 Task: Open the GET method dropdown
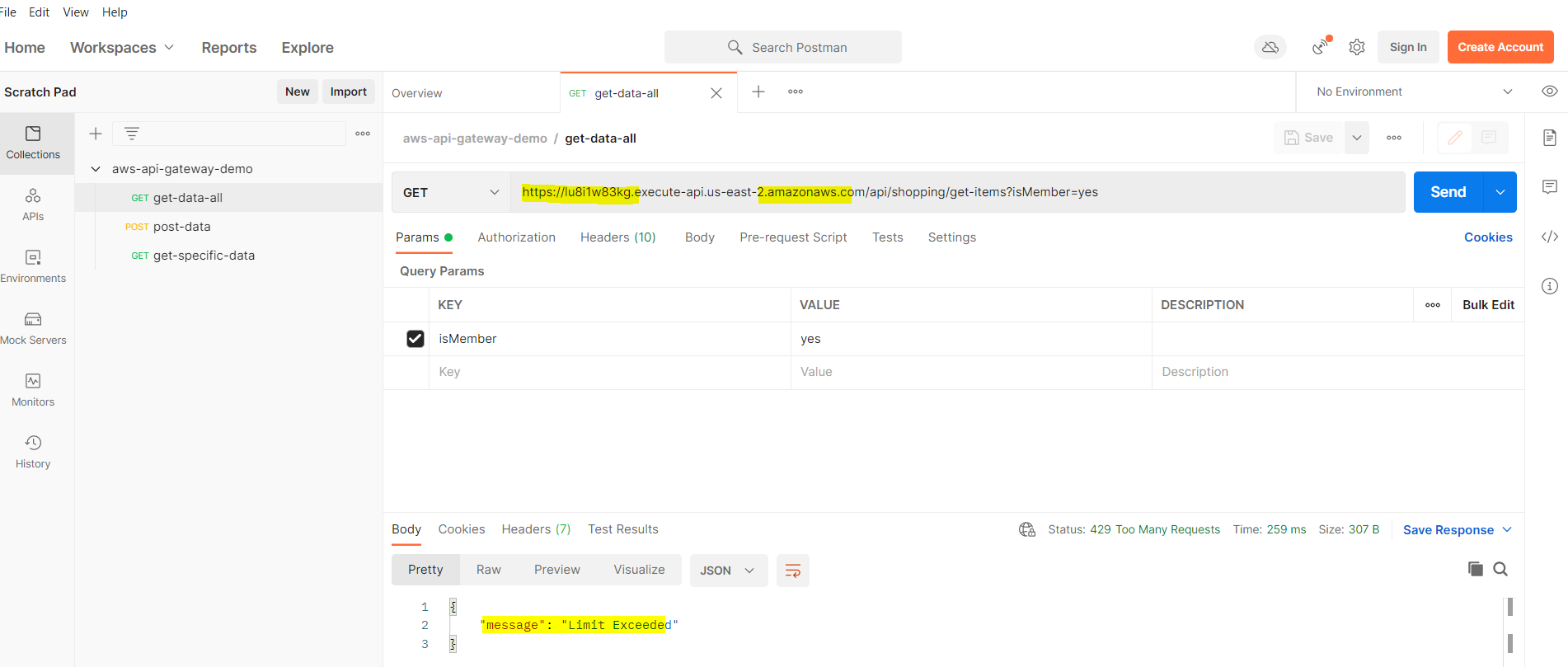(450, 192)
